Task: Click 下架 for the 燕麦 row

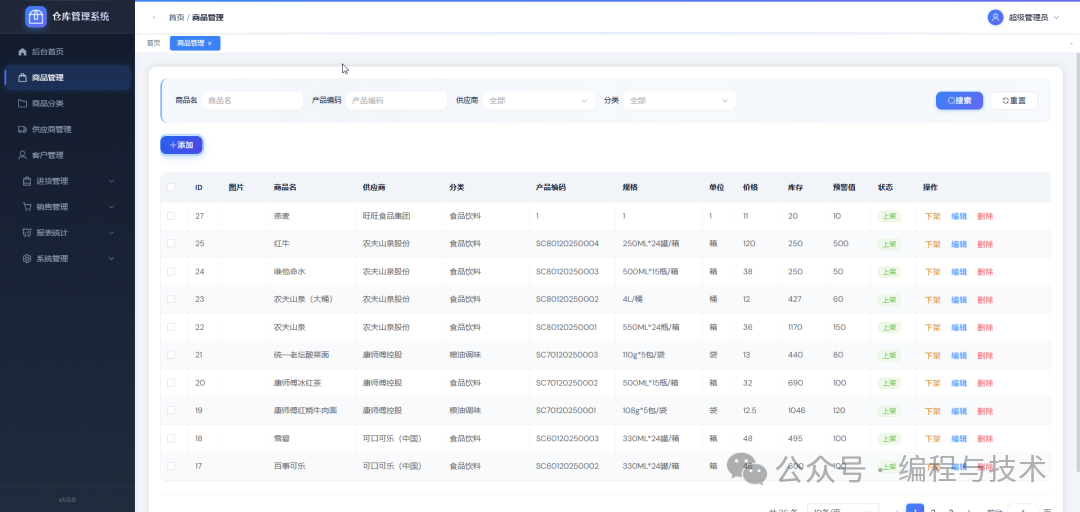Action: (x=932, y=216)
